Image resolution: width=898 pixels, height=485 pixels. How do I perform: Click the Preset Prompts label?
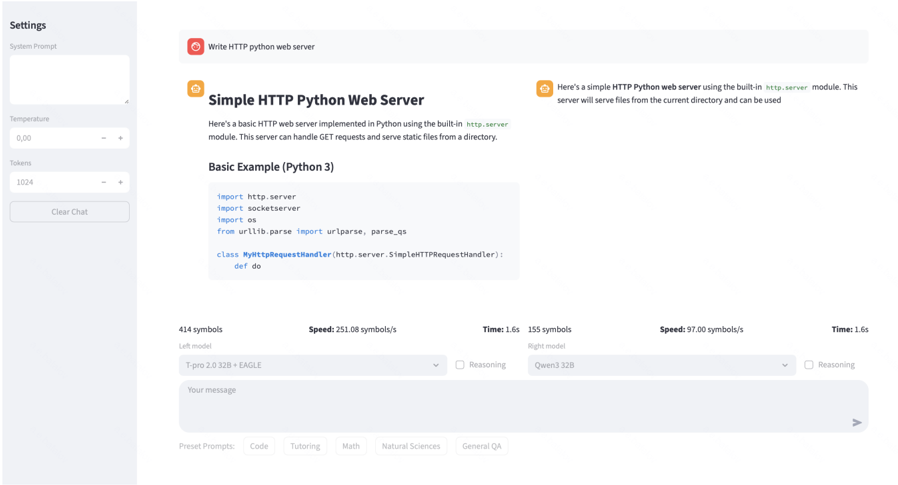coord(207,446)
